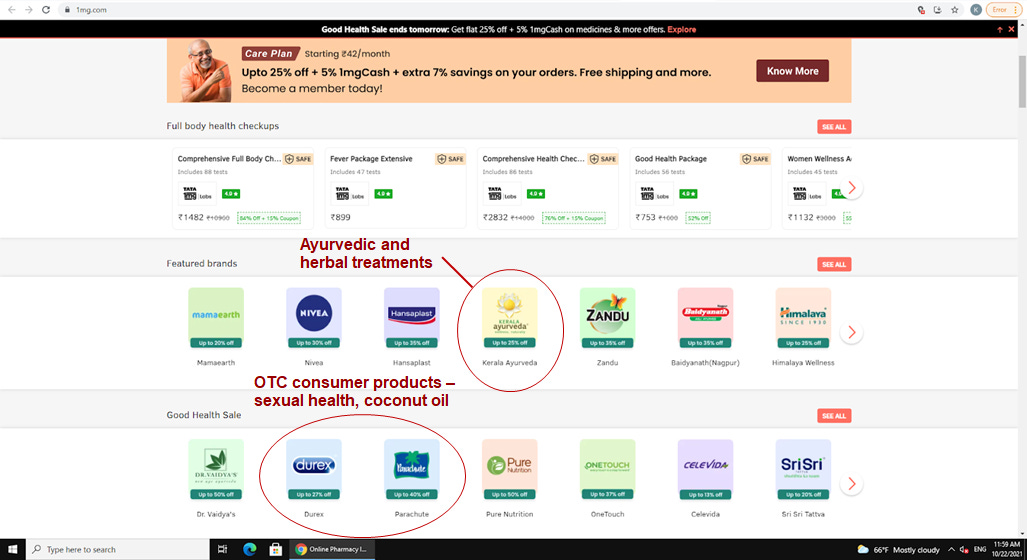Show next Good Health Sale brands
This screenshot has height=560, width=1027.
(x=851, y=484)
